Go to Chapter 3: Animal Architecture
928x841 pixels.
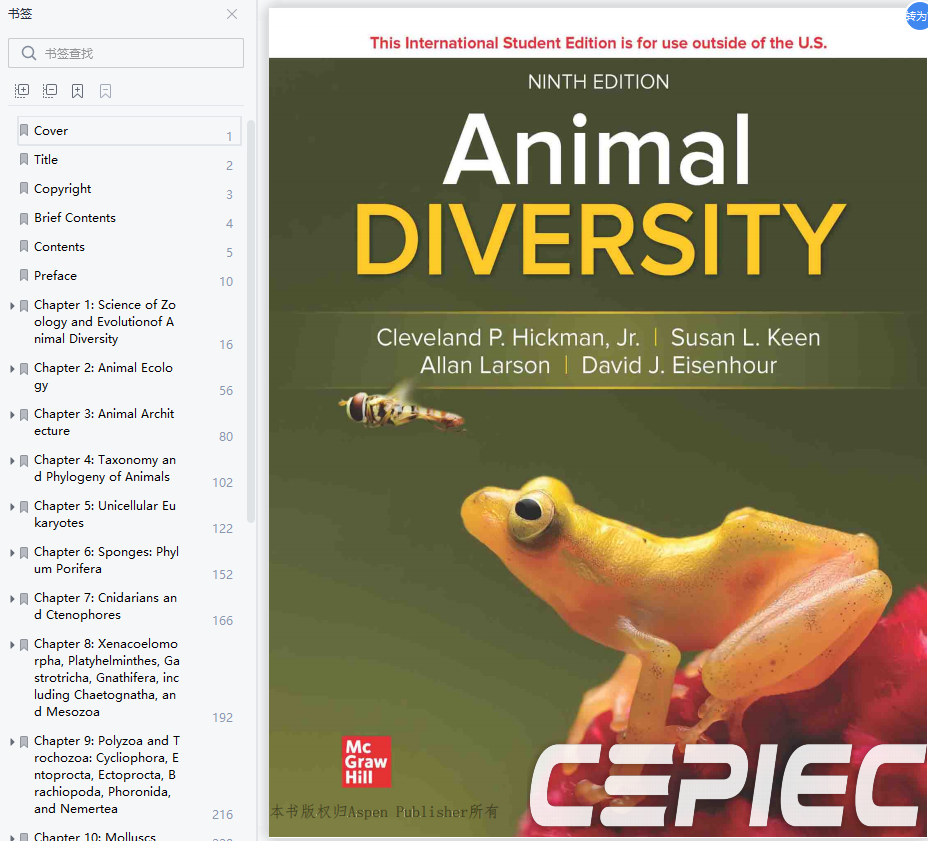coord(104,423)
